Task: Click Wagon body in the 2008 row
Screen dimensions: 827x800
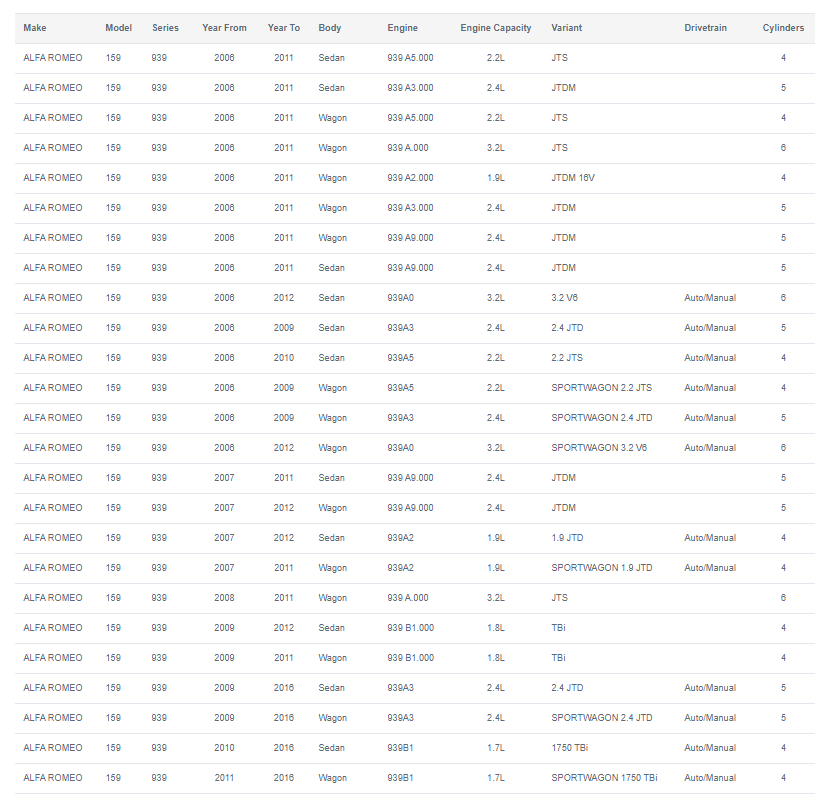Action: 332,598
